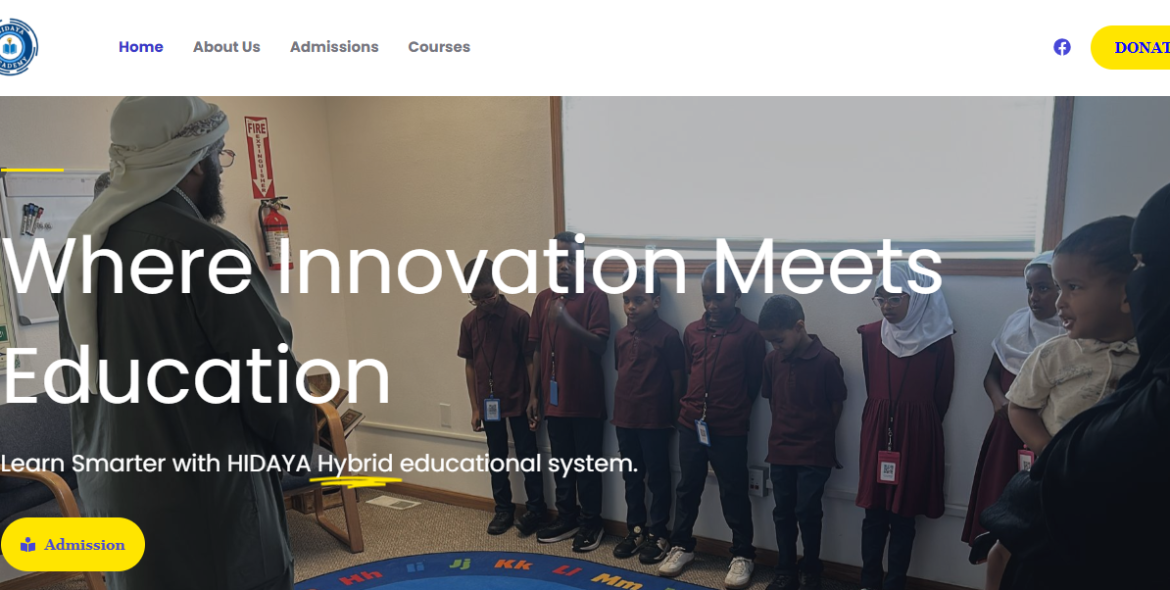
Task: Click the short yellow accent line above headline
Action: [x=32, y=170]
